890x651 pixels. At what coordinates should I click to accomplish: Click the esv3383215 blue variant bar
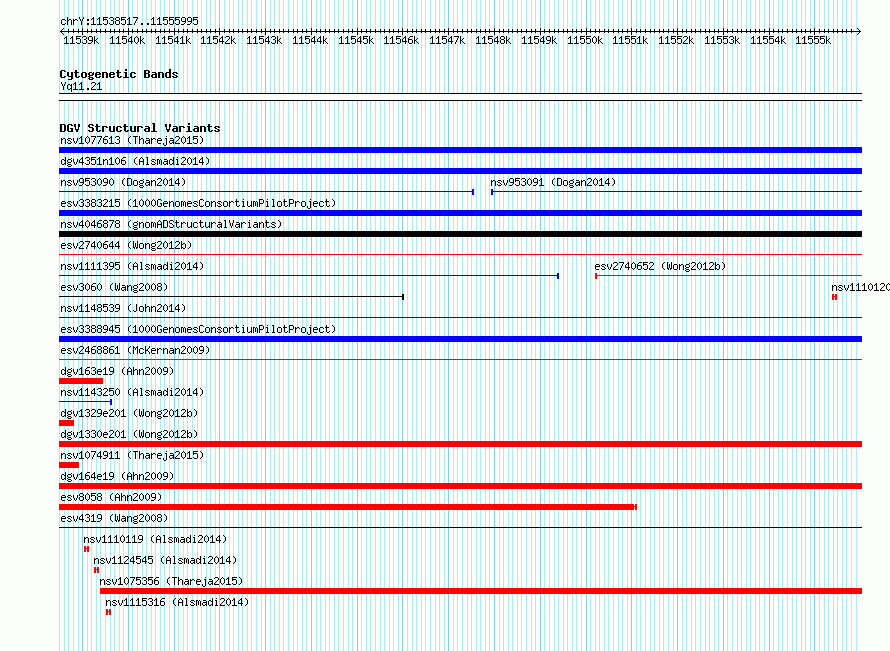click(460, 213)
